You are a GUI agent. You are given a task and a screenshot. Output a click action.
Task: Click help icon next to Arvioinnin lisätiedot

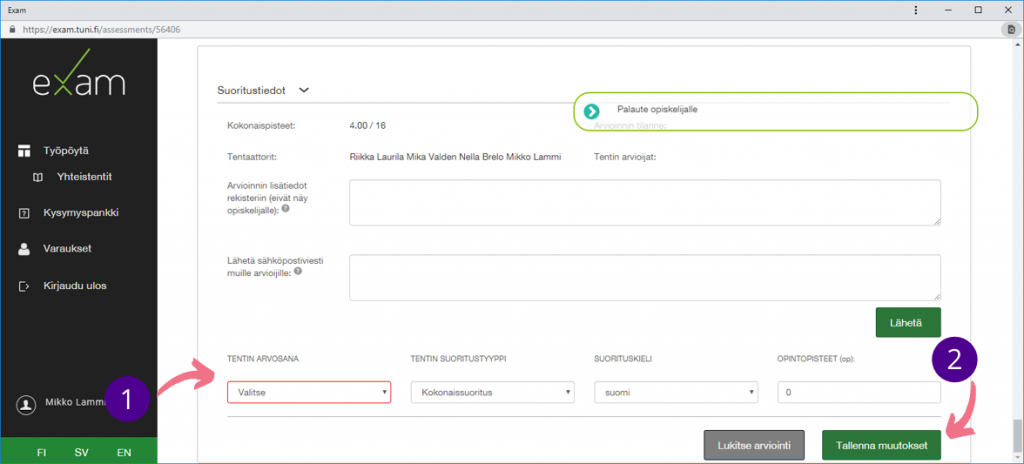[286, 209]
